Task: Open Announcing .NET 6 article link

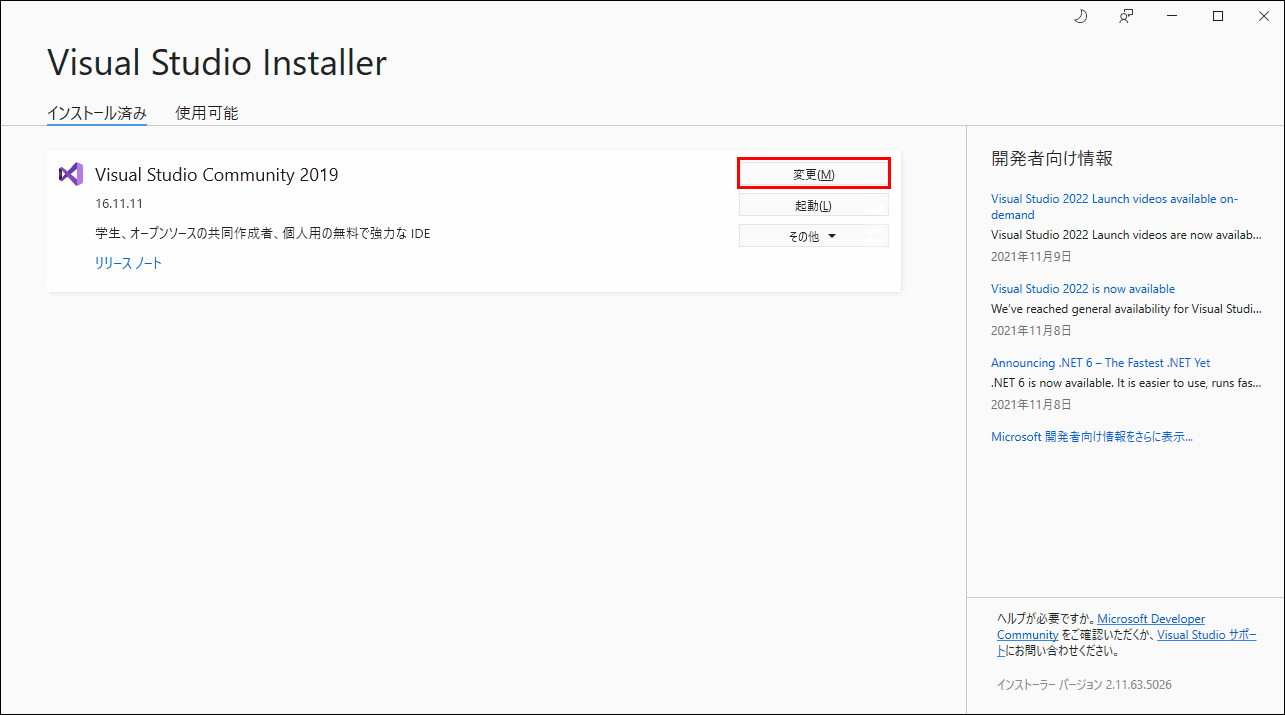Action: click(1101, 363)
